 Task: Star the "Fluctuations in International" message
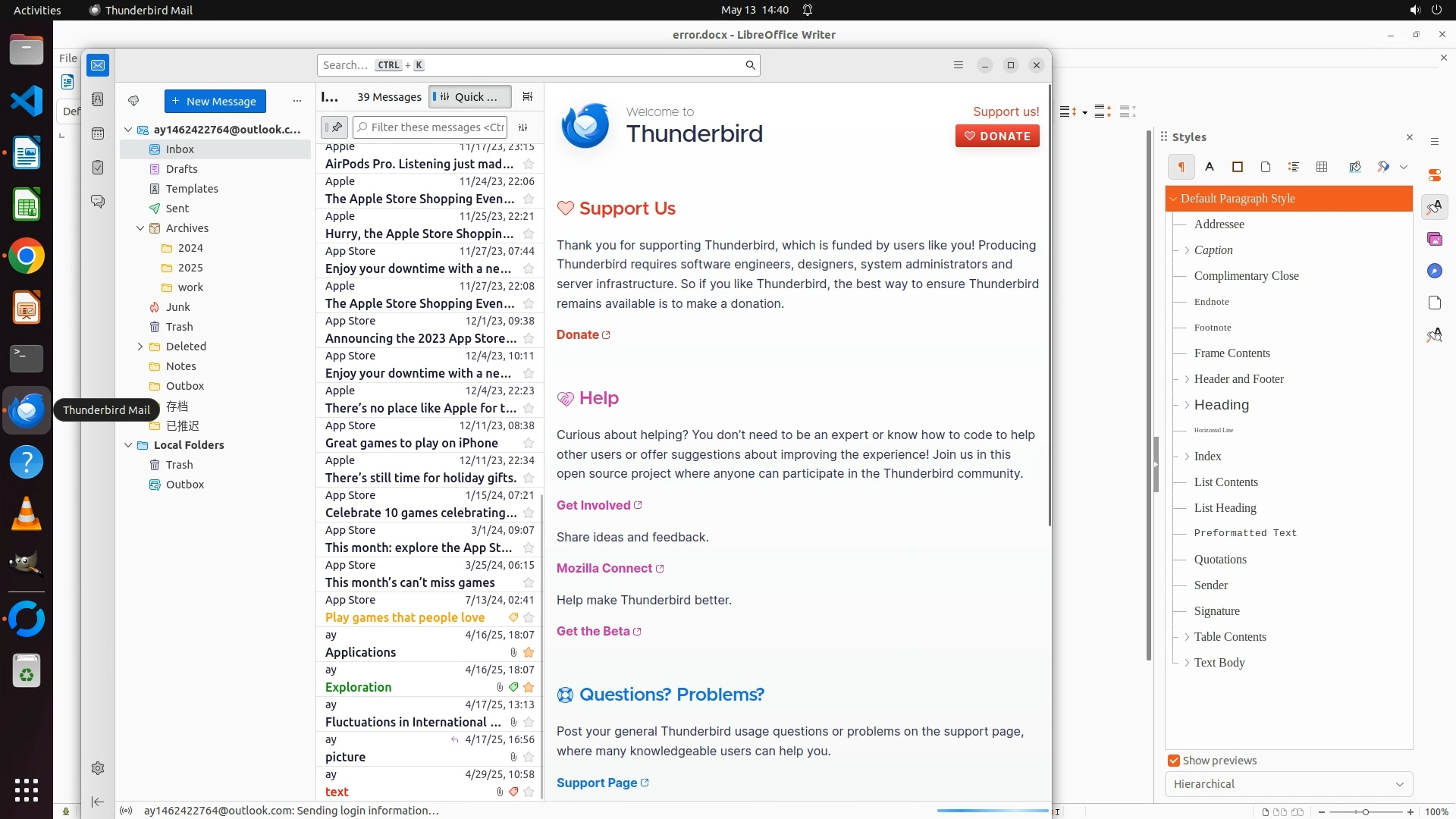point(529,722)
